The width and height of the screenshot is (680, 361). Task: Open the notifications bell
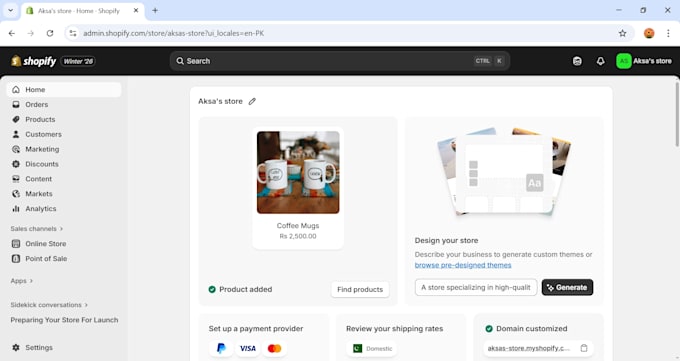tap(600, 61)
